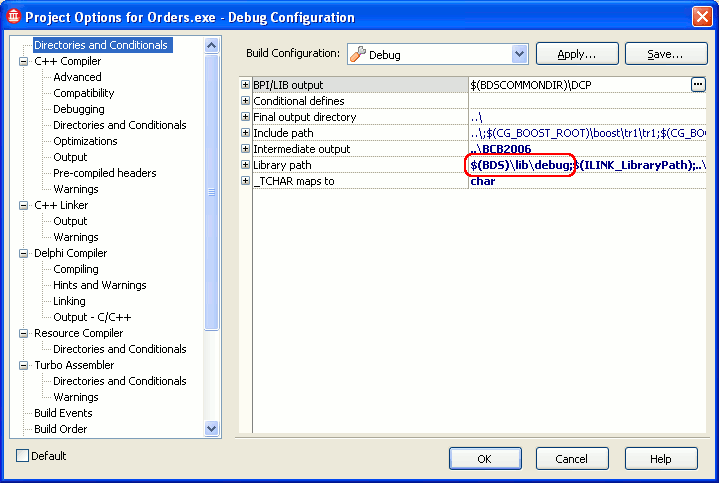Expand the Conditional defines property row
Image resolution: width=719 pixels, height=483 pixels.
coord(246,101)
